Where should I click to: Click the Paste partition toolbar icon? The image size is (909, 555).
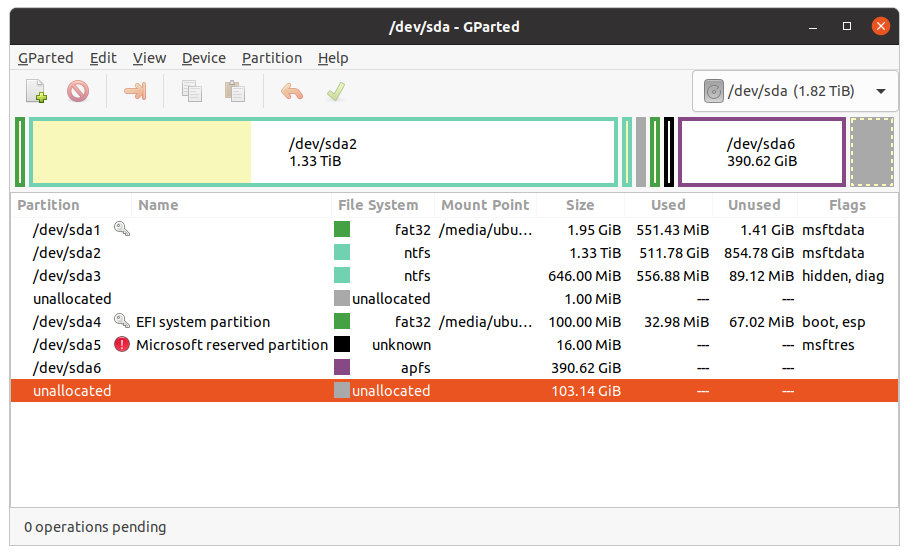pos(235,91)
